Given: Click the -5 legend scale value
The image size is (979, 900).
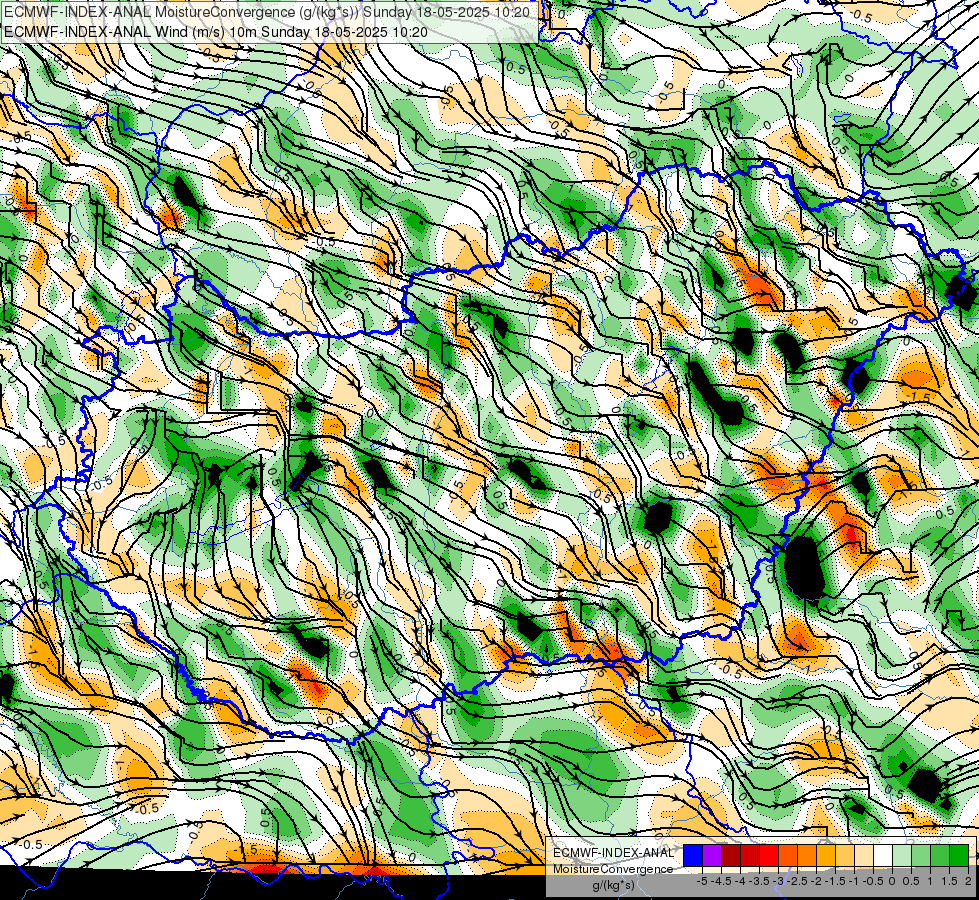Looking at the screenshot, I should 702,881.
